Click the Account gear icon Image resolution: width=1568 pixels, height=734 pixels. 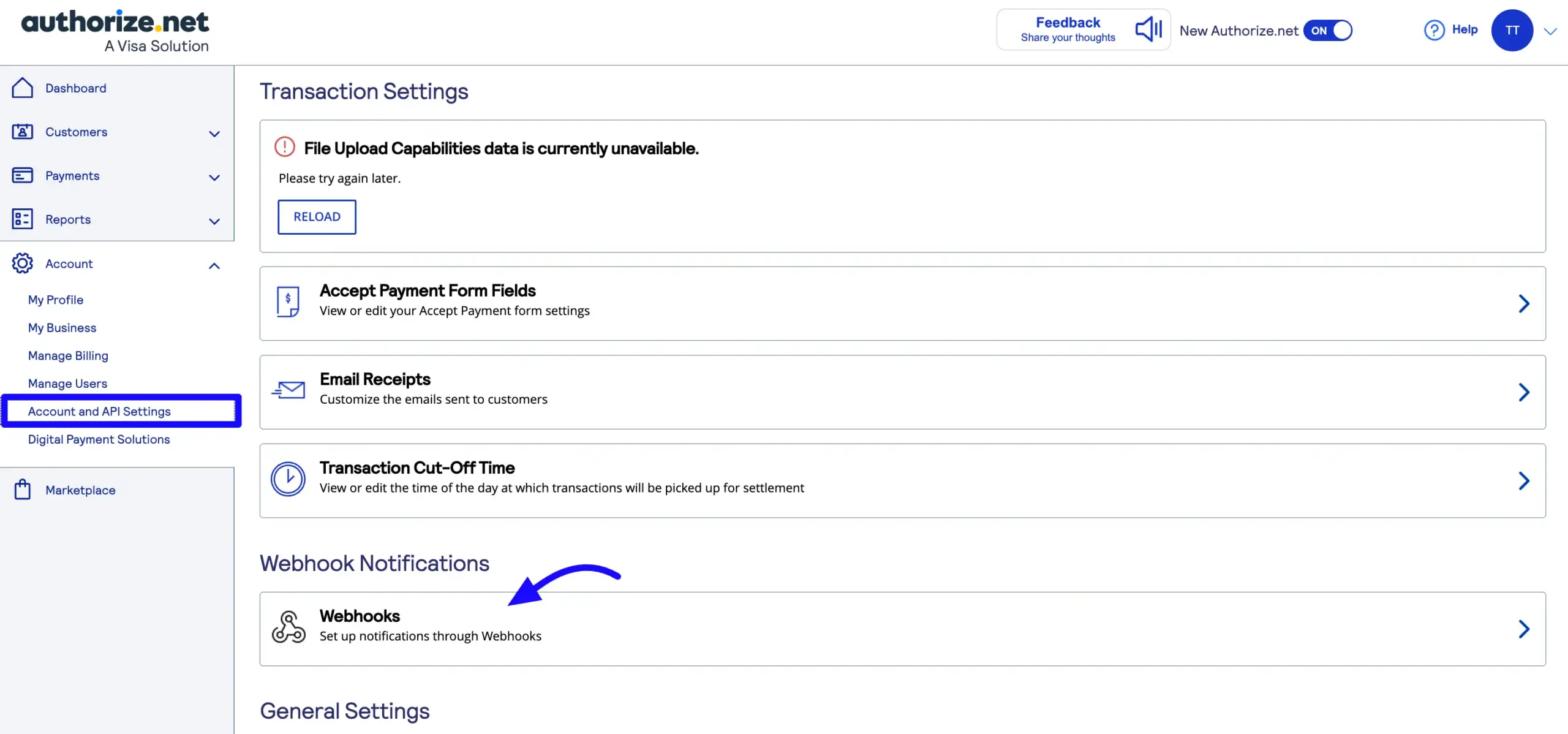tap(23, 263)
